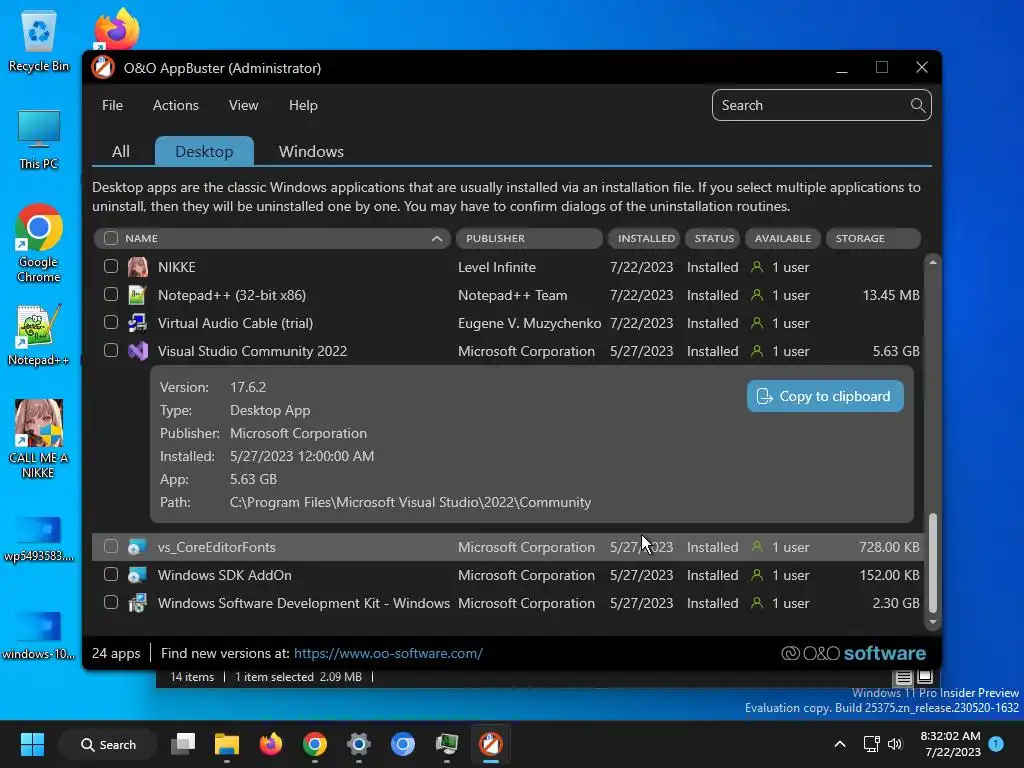Click the magnifier icon in Search box
Screen dimensions: 1024x768
coord(918,105)
